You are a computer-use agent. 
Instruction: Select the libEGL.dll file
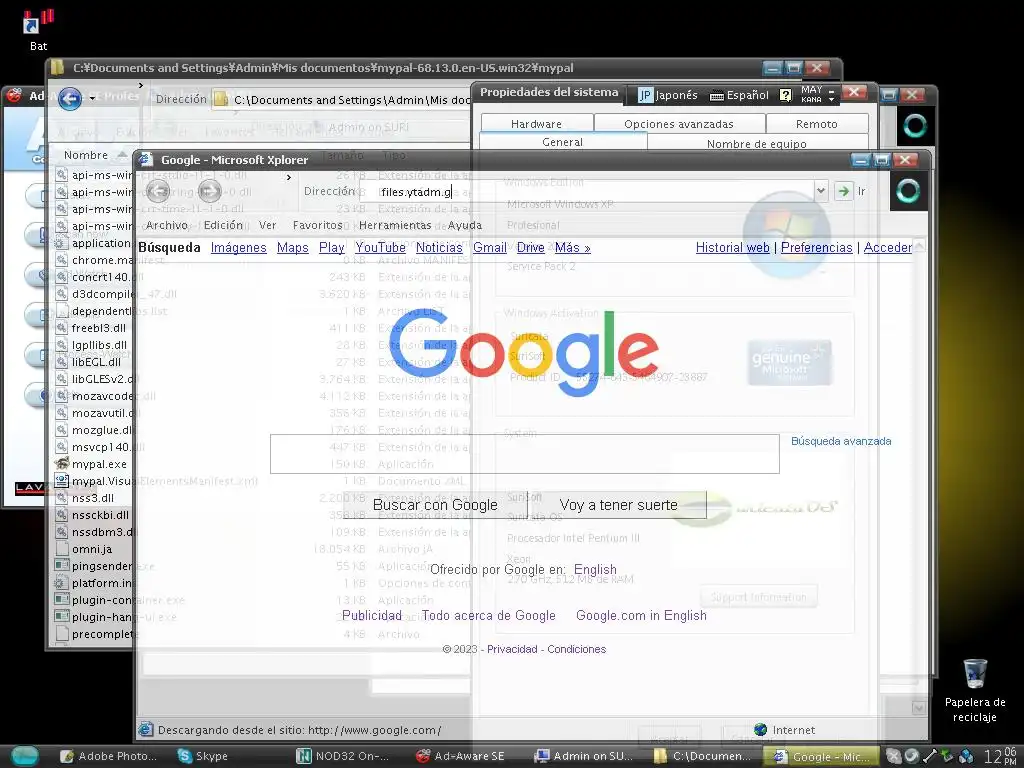(x=96, y=362)
